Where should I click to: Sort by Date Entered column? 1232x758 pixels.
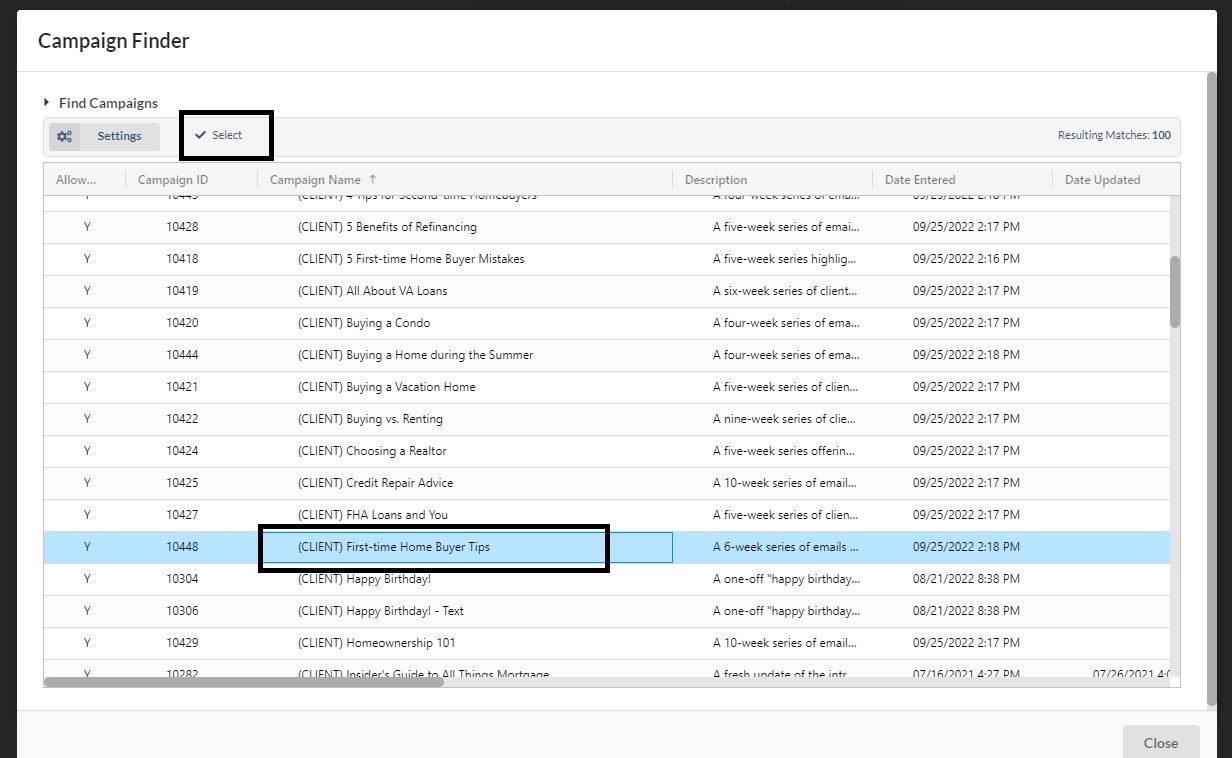[919, 180]
